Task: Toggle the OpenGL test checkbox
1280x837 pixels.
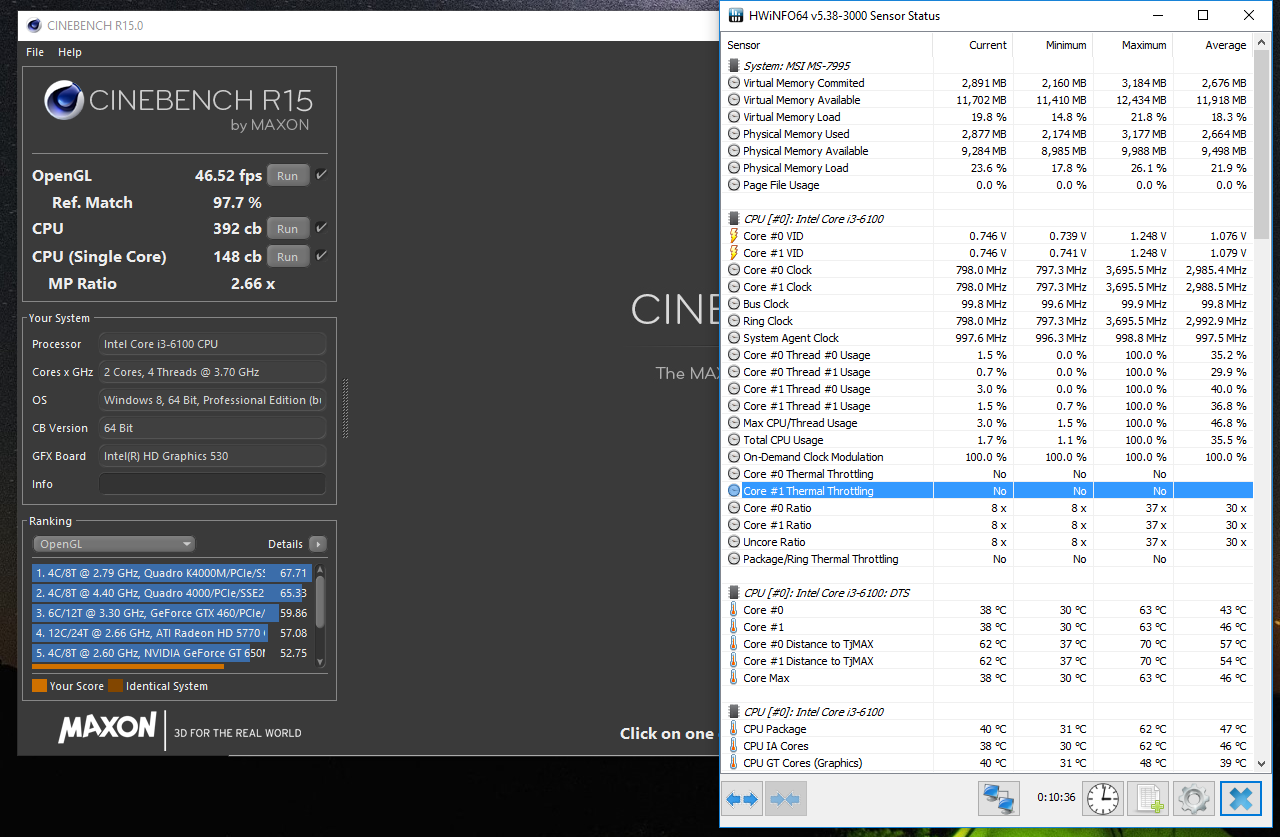Action: (322, 175)
